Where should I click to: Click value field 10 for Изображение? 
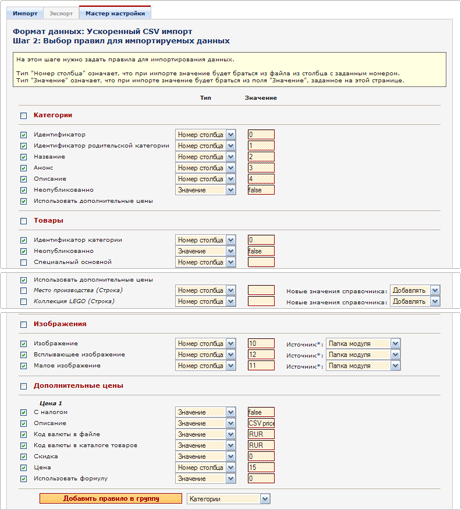[x=261, y=343]
